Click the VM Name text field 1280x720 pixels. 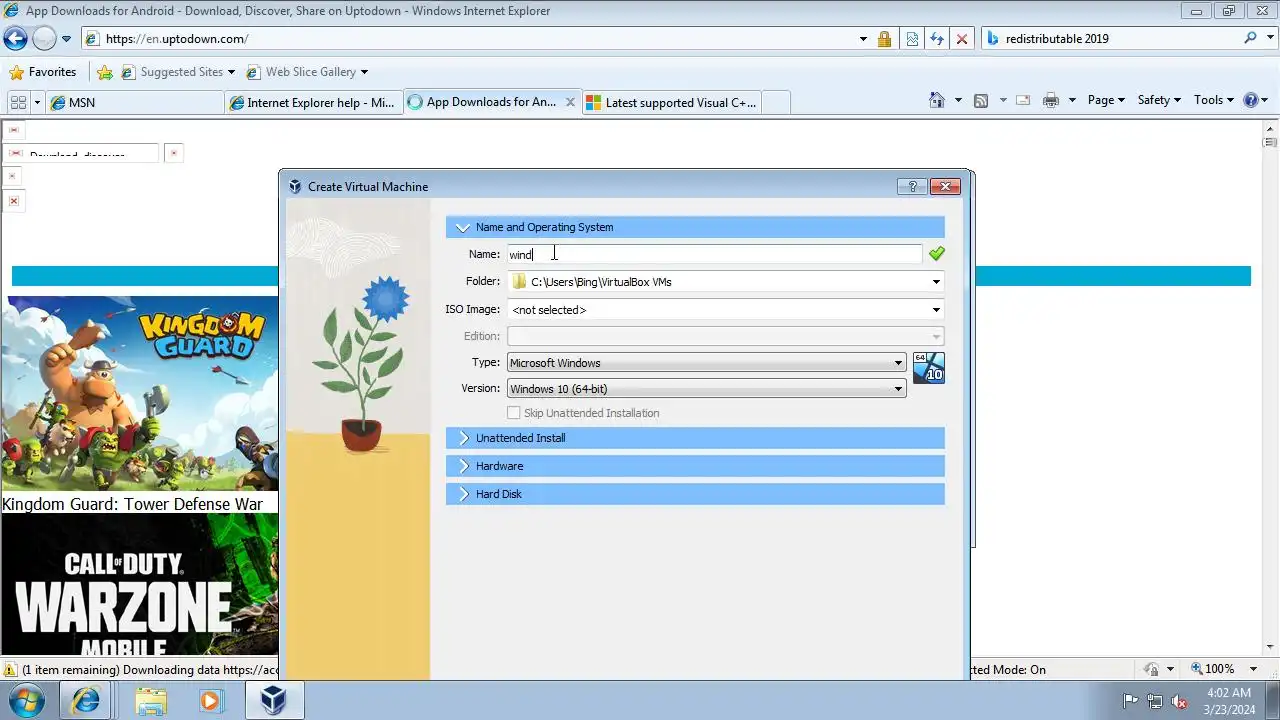coord(715,254)
